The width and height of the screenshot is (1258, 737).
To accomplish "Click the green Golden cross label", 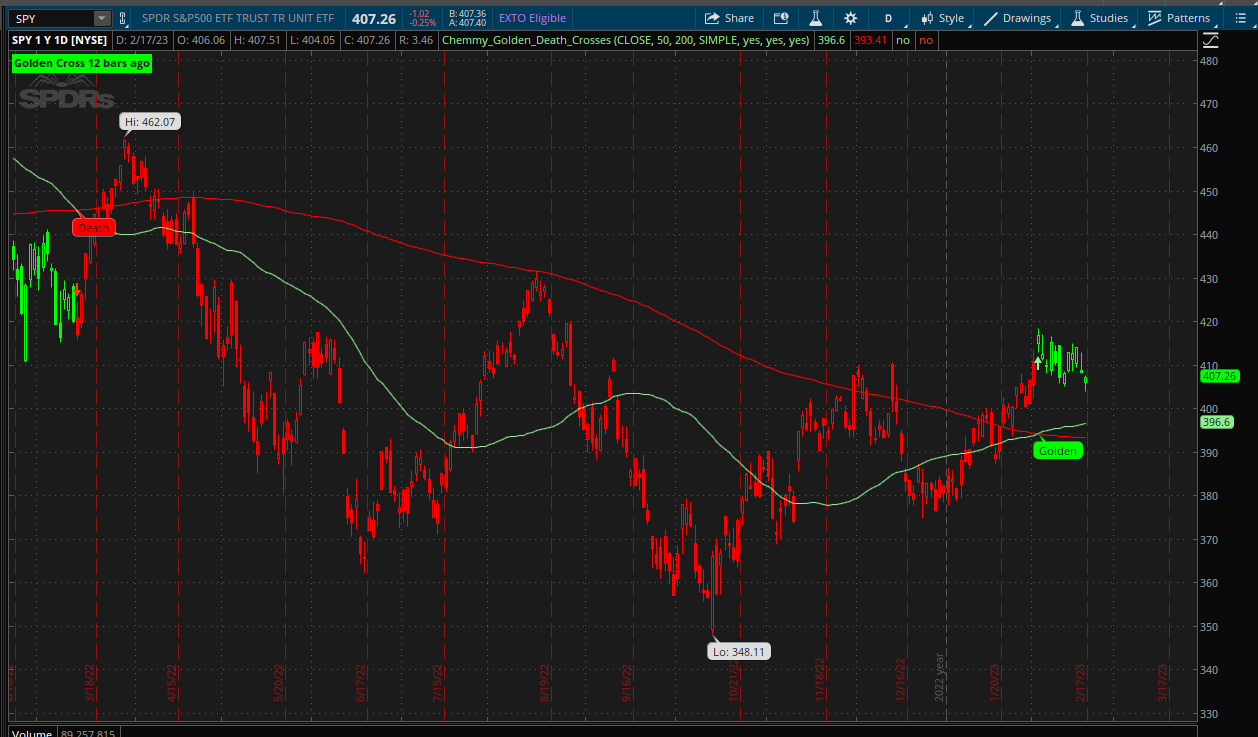I will pos(1057,451).
